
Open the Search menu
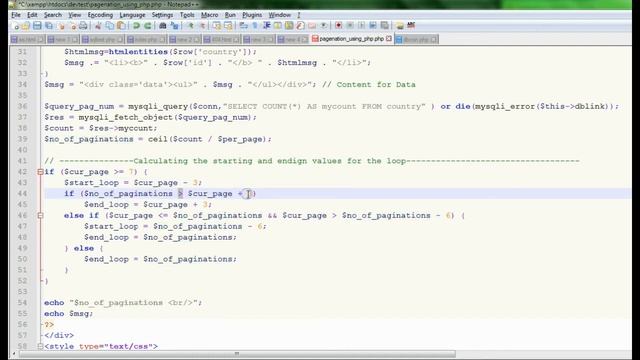[53, 15]
